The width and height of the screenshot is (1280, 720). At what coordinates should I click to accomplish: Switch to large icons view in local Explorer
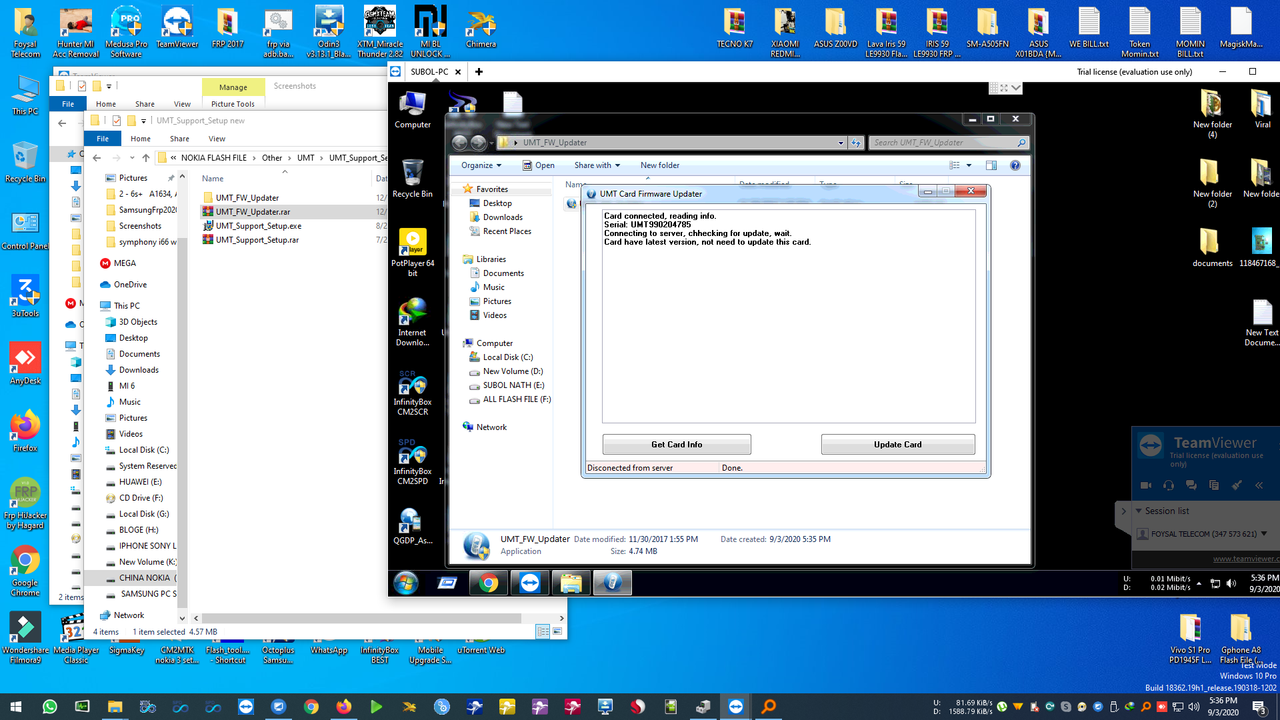click(x=557, y=631)
